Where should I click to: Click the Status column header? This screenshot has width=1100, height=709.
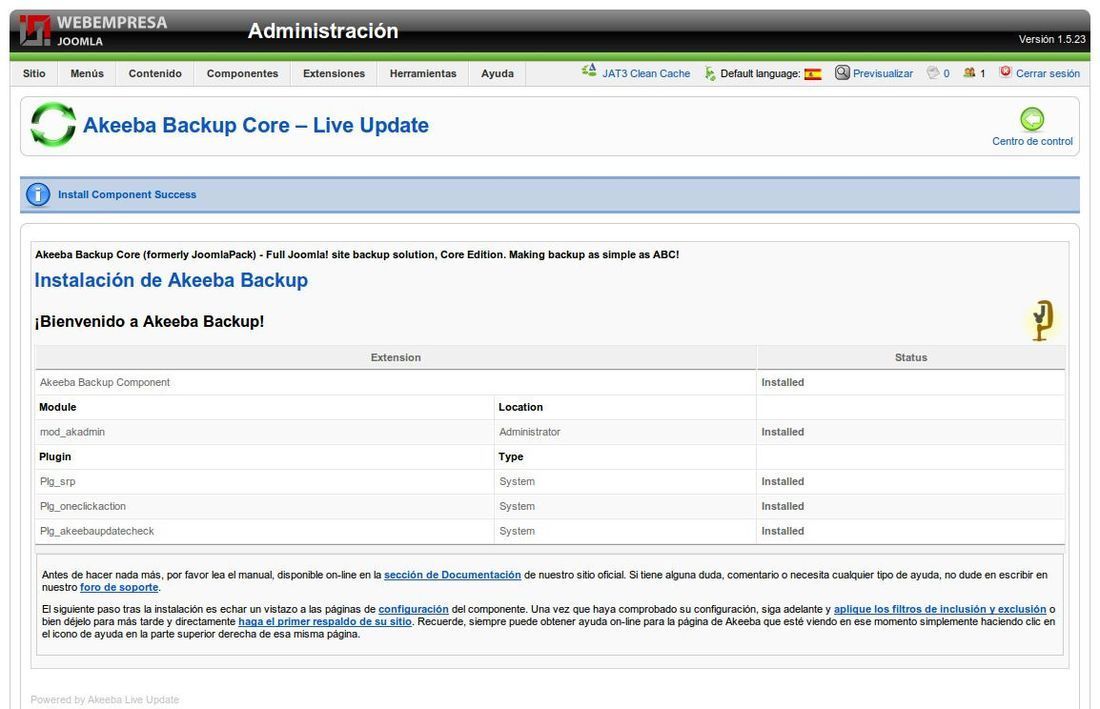point(911,358)
